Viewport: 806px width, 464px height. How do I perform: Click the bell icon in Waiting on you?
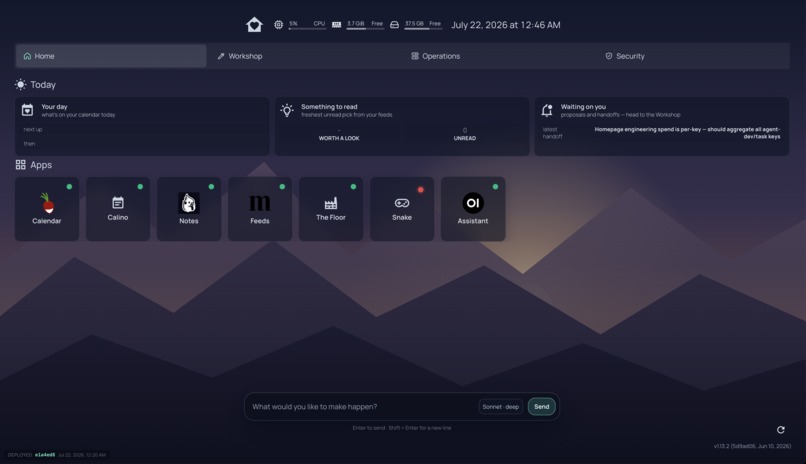coord(546,110)
